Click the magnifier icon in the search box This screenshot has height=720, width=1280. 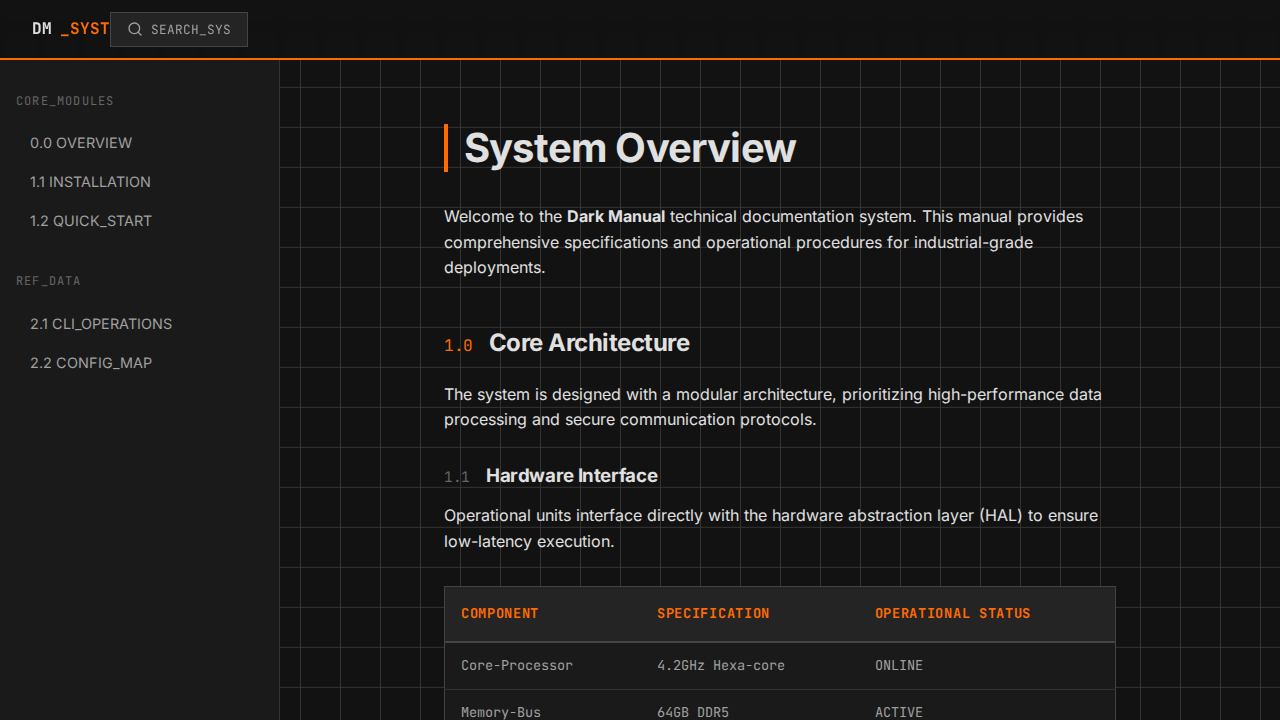point(135,30)
